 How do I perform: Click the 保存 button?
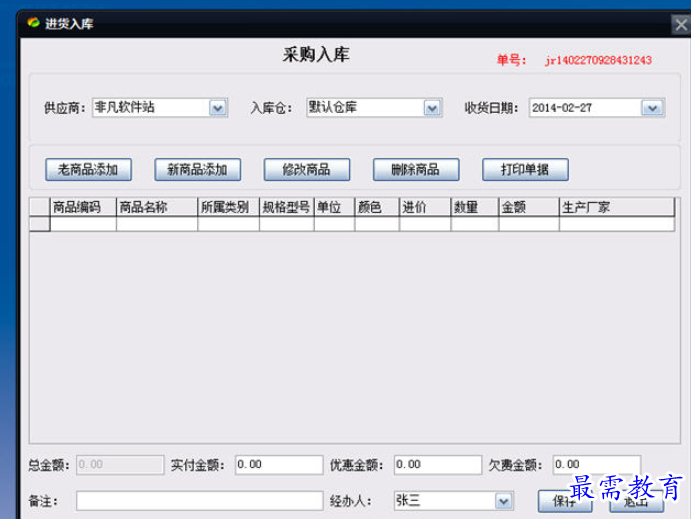click(x=565, y=501)
